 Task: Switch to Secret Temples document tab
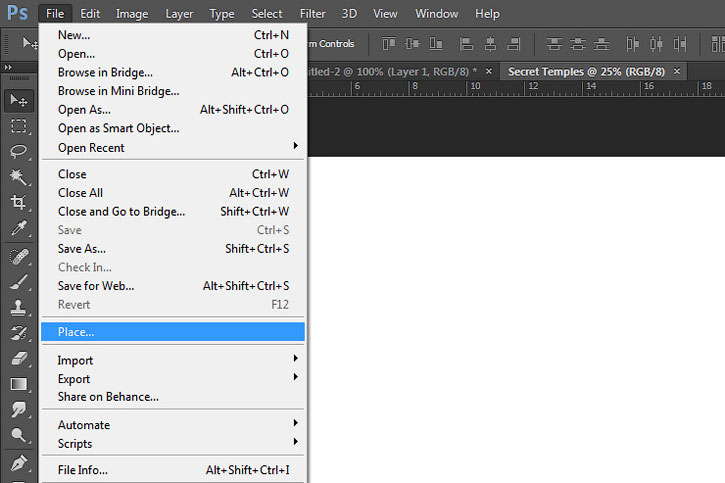coord(586,72)
